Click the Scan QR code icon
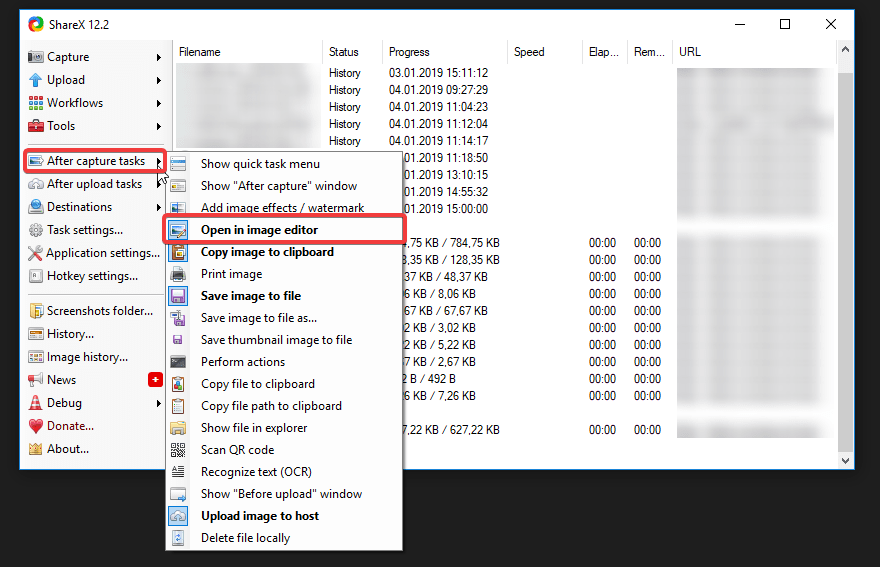The width and height of the screenshot is (880, 567). point(178,450)
